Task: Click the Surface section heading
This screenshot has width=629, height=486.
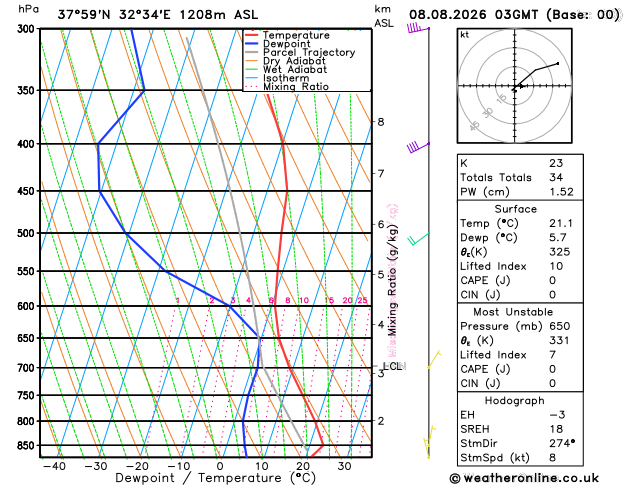Action: (515, 209)
